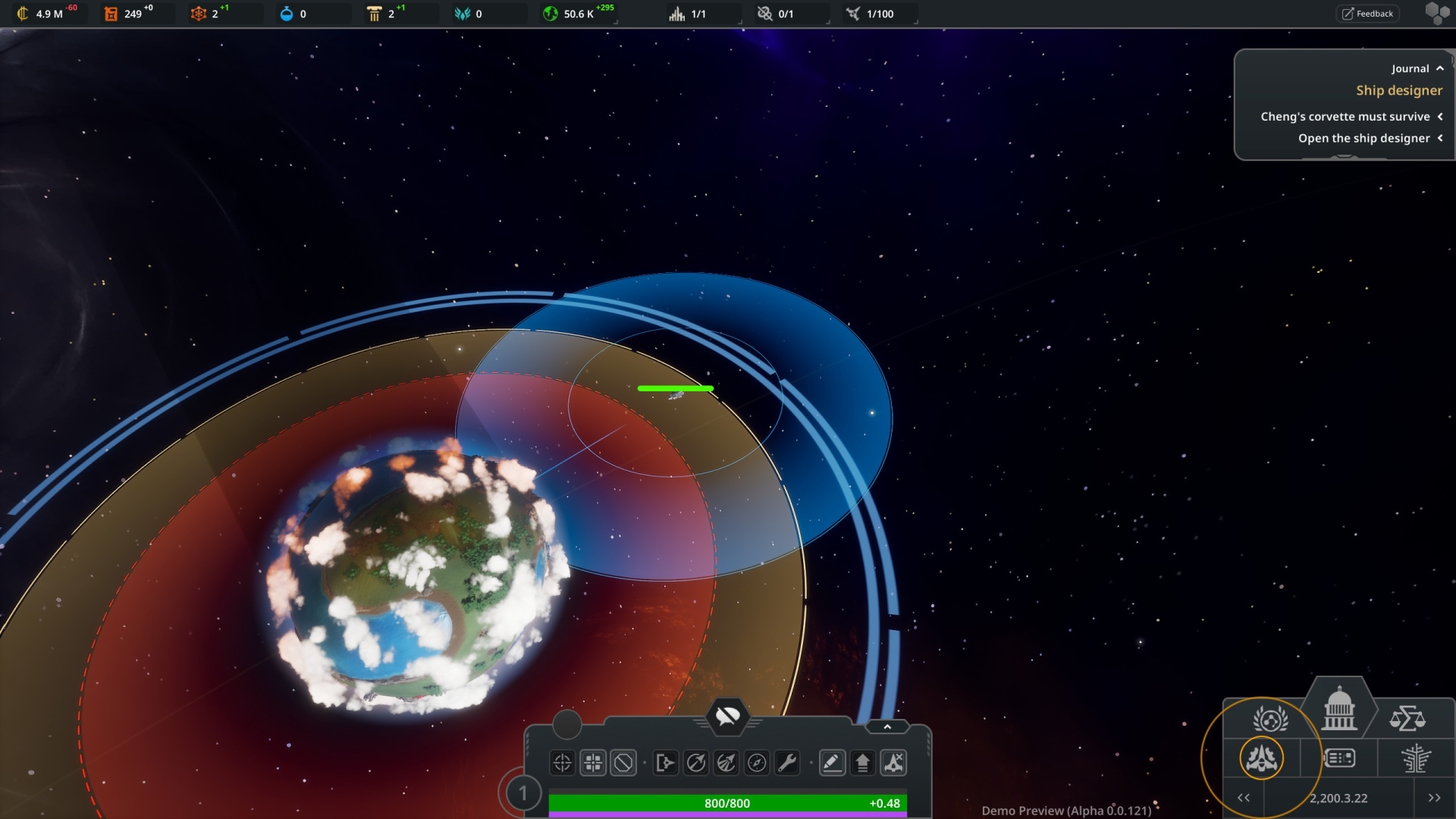Expand 'Cheng's corvette must survive' objective

1439,117
